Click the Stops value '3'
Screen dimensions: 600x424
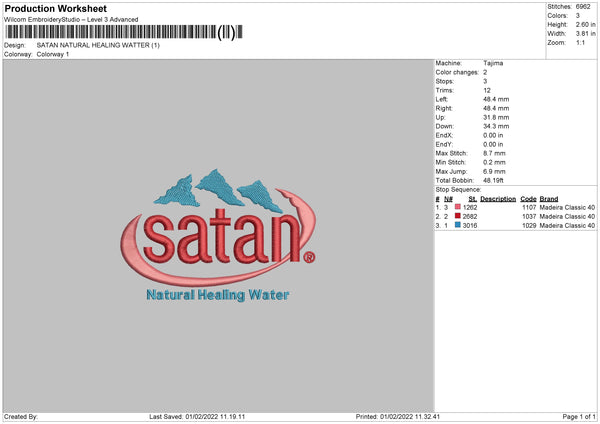tap(485, 81)
